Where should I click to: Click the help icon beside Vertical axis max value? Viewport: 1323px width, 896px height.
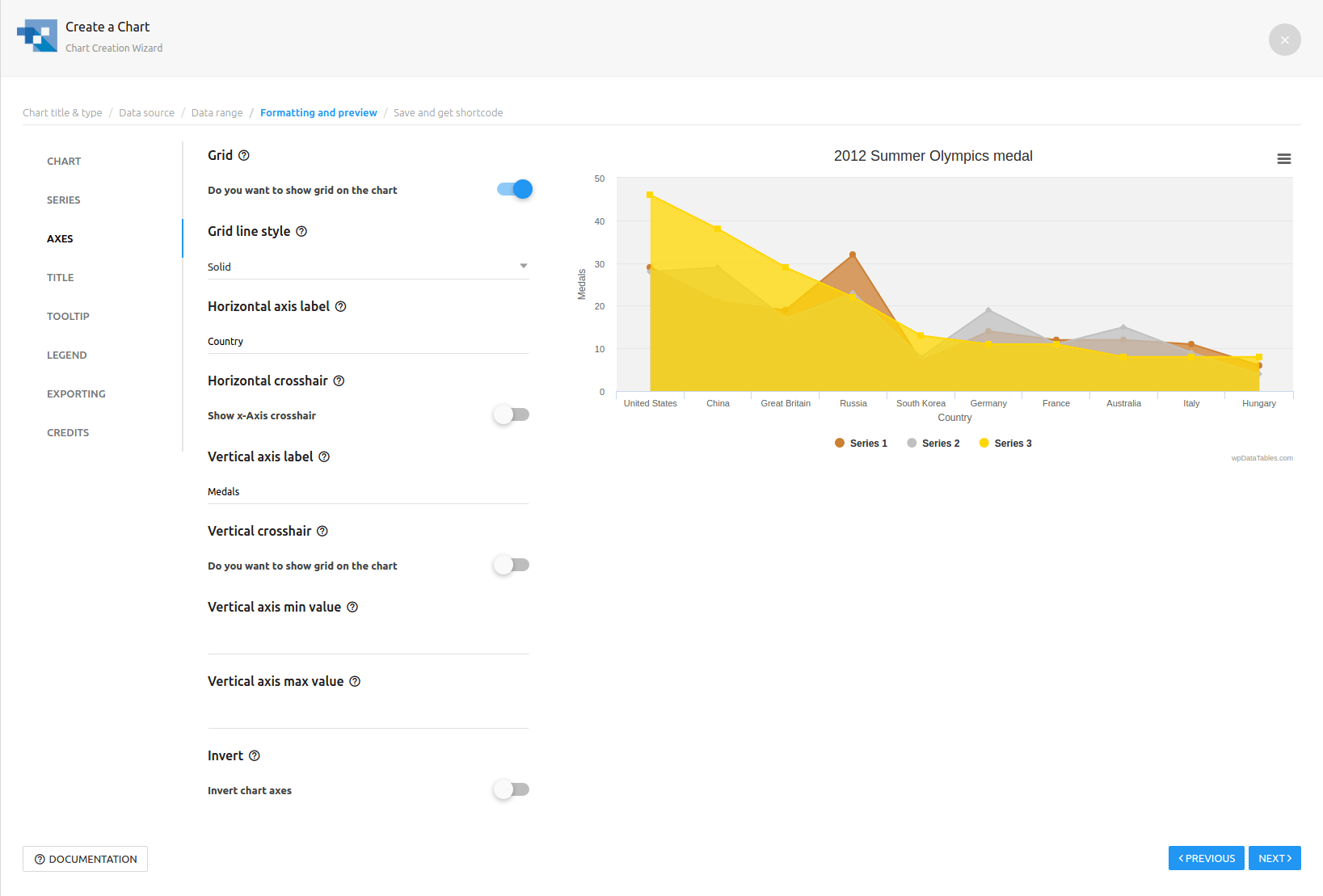pos(355,681)
